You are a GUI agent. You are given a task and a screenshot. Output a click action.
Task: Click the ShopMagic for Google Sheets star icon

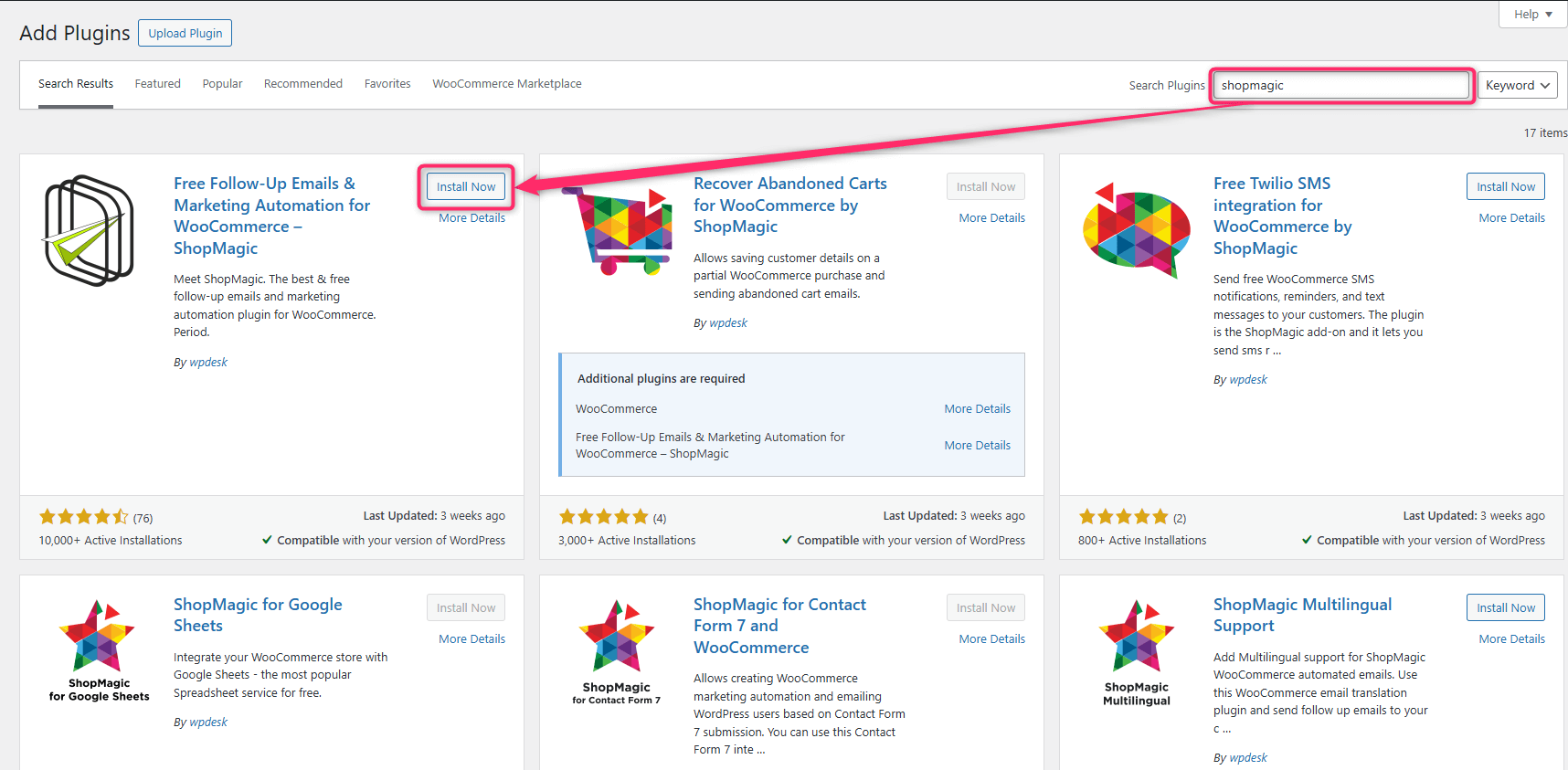(x=98, y=650)
